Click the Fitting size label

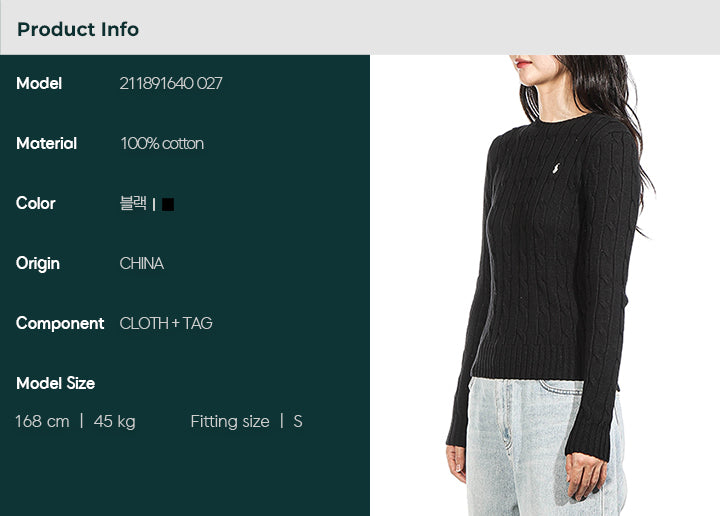[230, 421]
